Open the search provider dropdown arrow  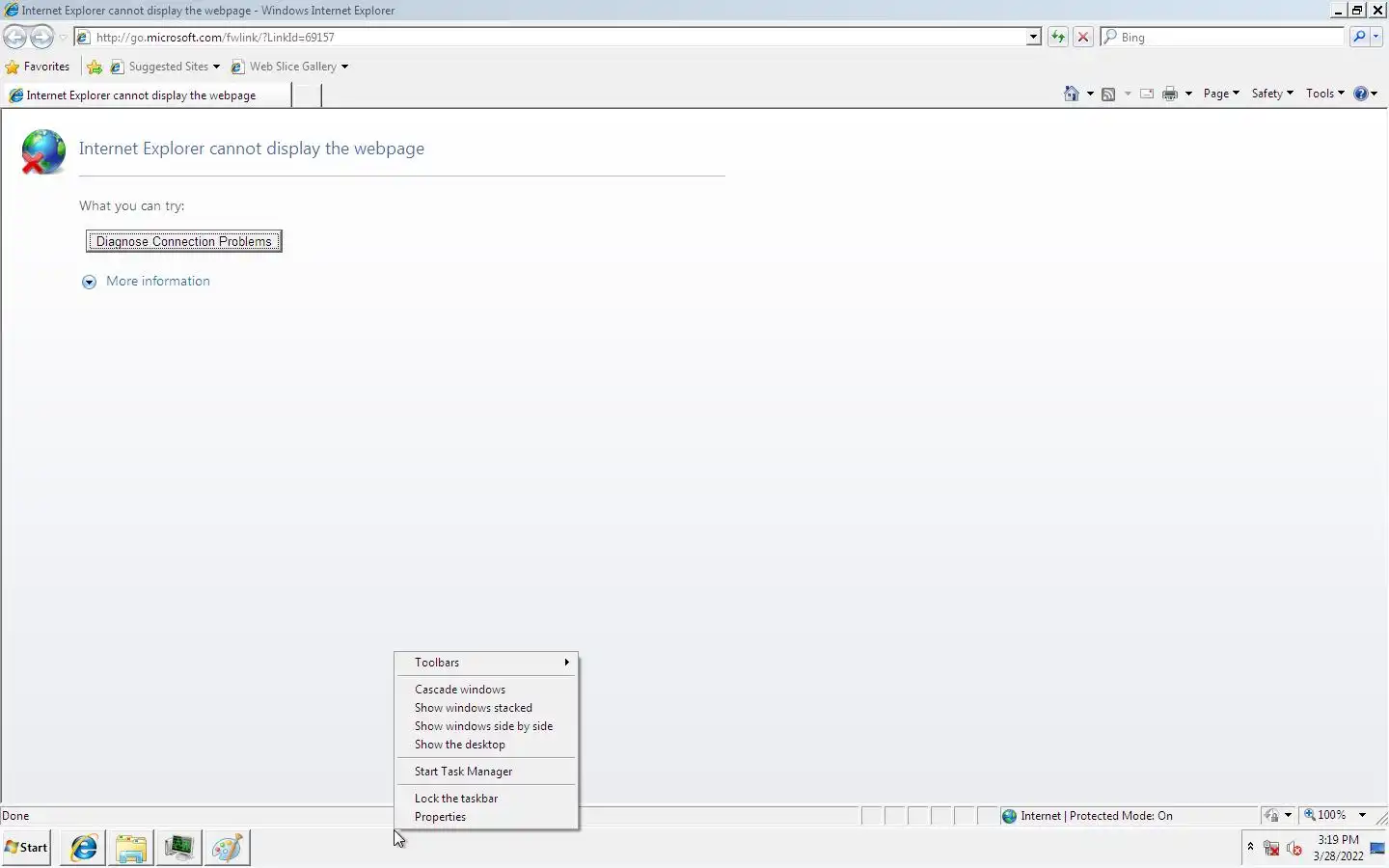coord(1376,38)
